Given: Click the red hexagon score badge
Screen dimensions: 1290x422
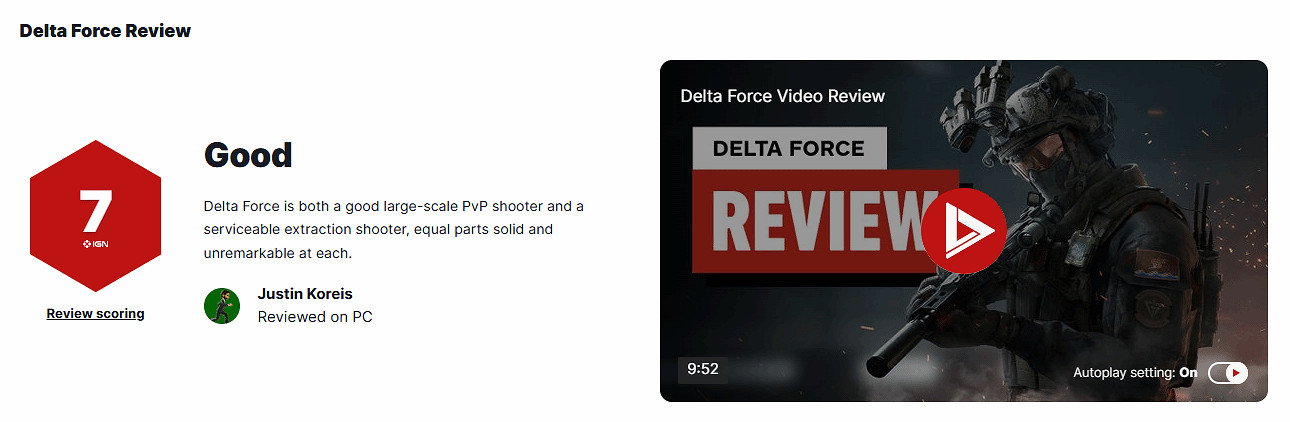Looking at the screenshot, I should pos(96,215).
